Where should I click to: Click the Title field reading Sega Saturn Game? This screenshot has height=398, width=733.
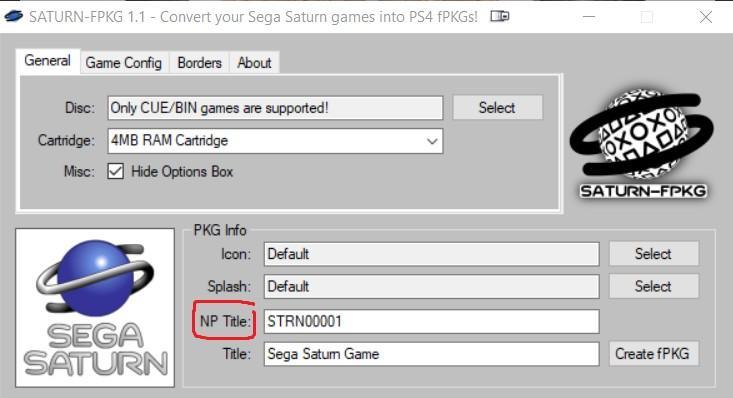(431, 354)
